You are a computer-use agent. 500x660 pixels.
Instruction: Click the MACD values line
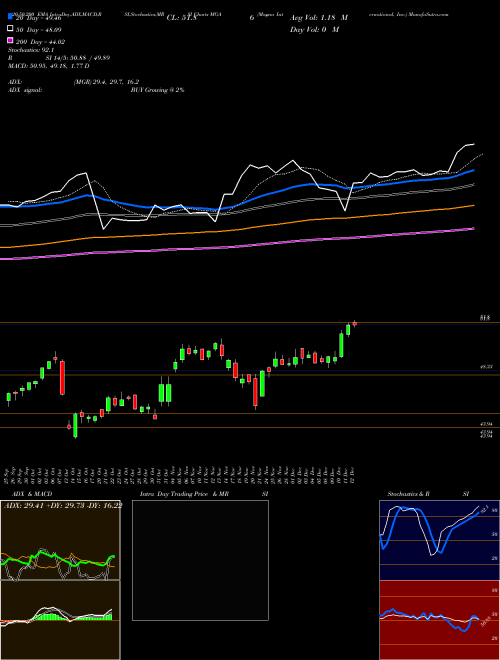coord(48,66)
